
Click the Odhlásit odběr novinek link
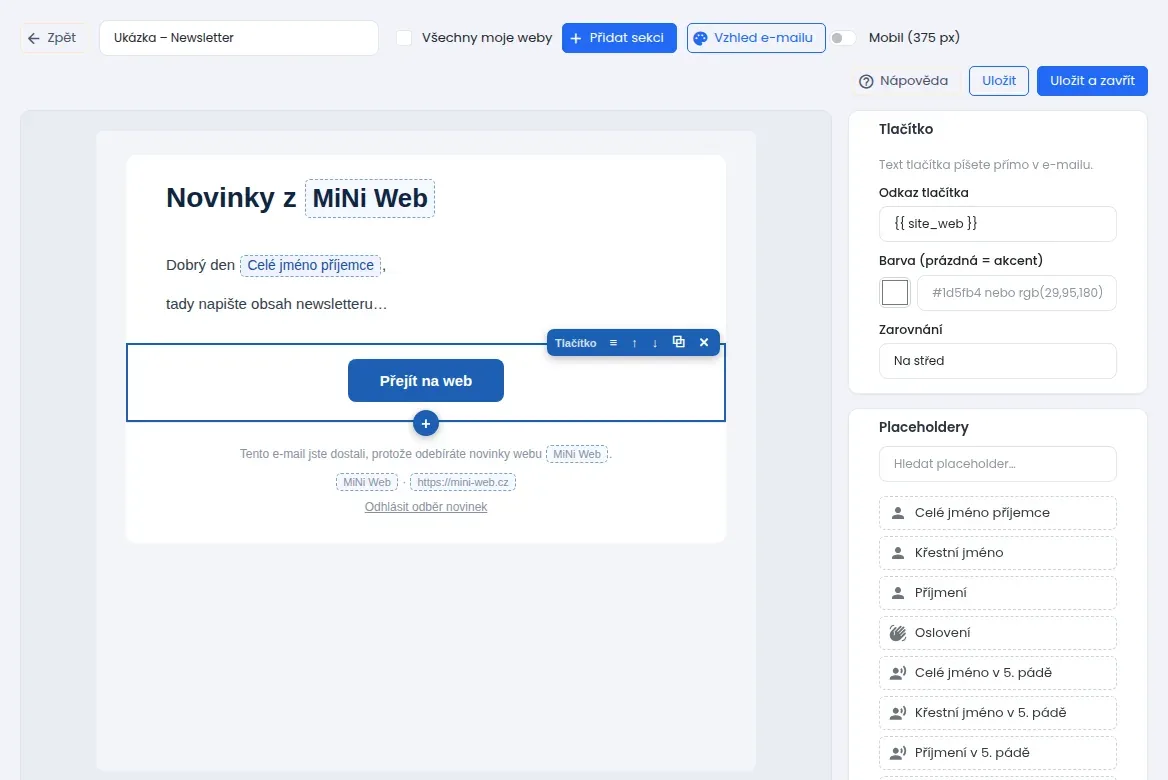pos(425,507)
